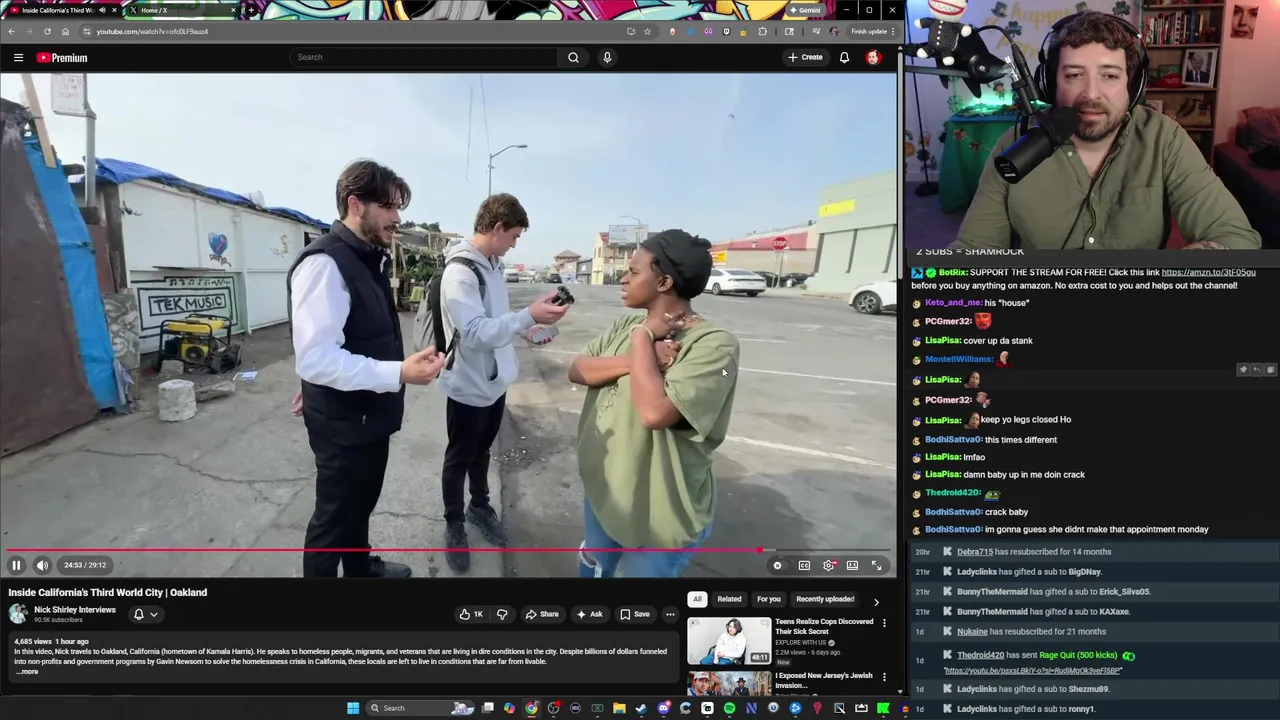Click the Chrome address bar URL
The width and height of the screenshot is (1280, 720).
pyautogui.click(x=152, y=31)
